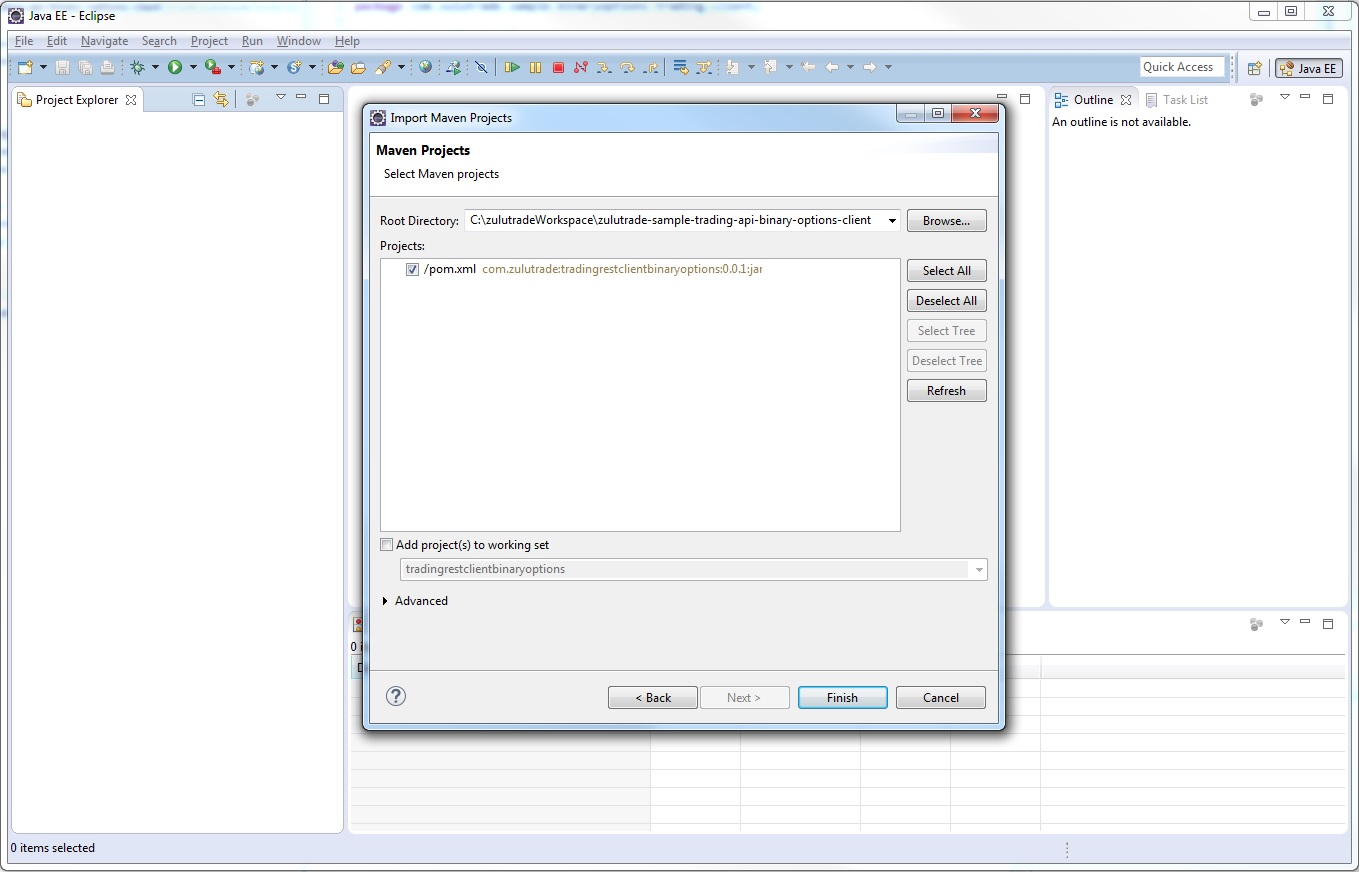
Task: Click Collapse All in Project Explorer
Action: pos(199,100)
